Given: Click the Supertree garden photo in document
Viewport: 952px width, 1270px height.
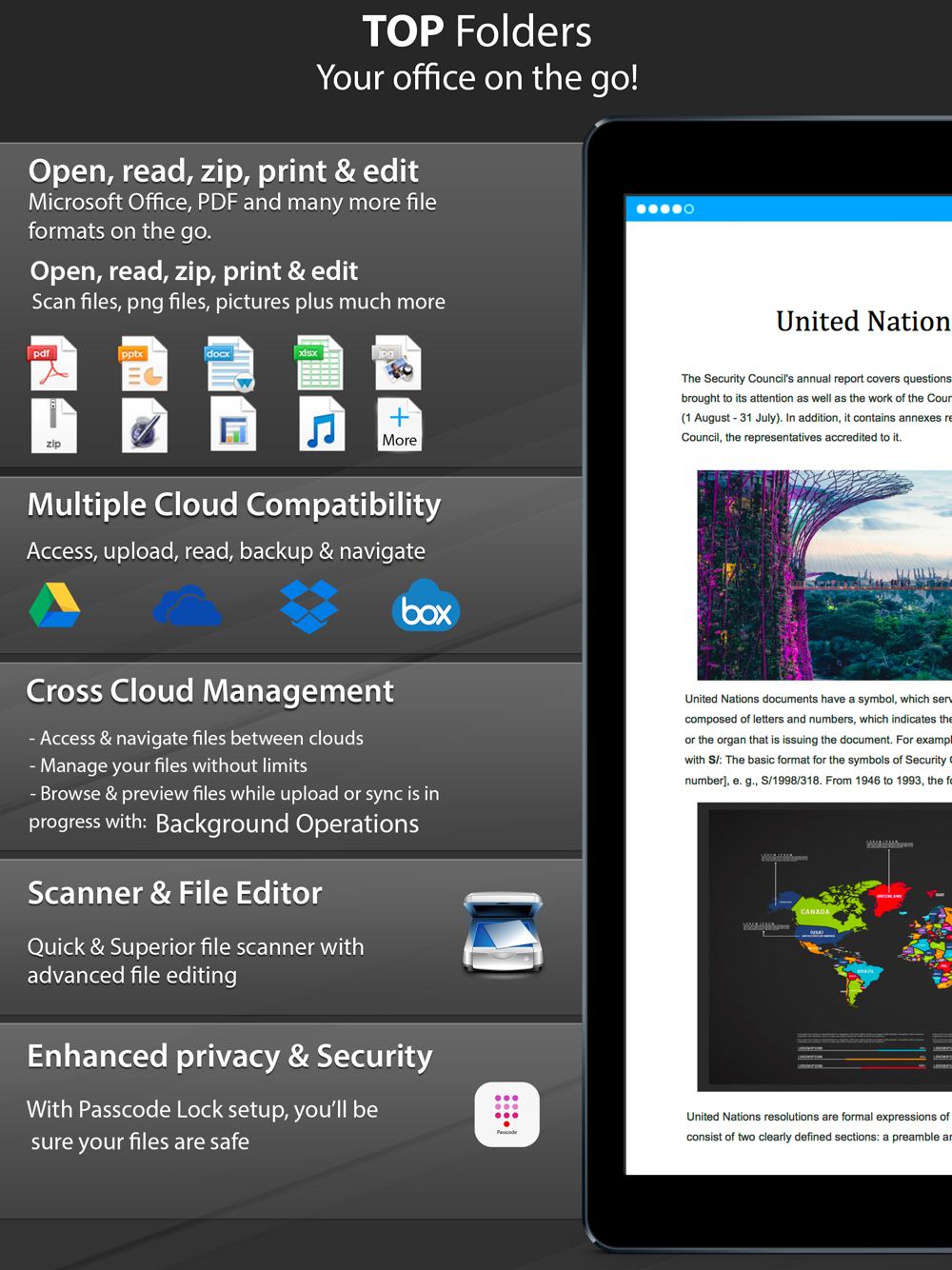Looking at the screenshot, I should 824,575.
